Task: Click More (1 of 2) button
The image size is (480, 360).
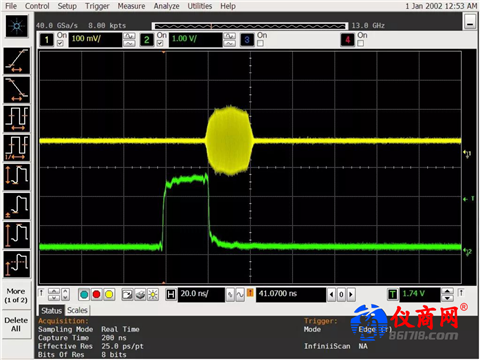Action: click(16, 295)
